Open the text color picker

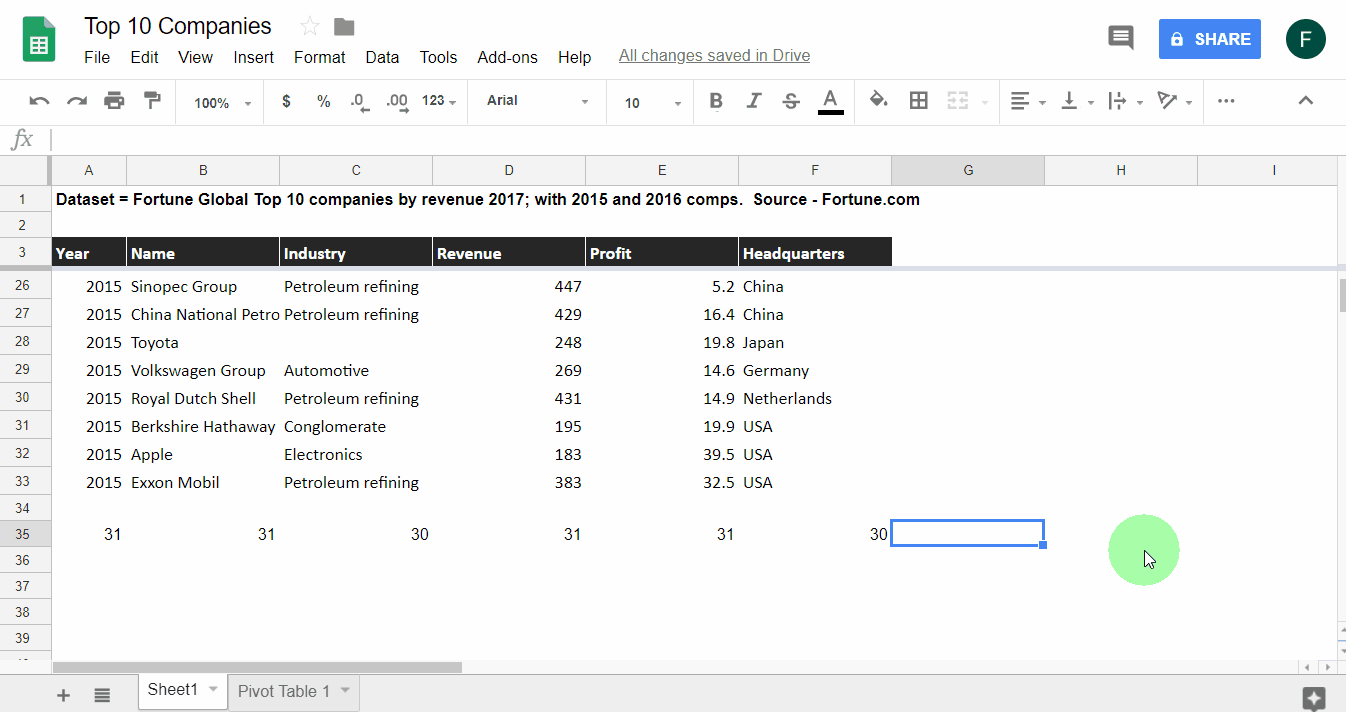830,101
